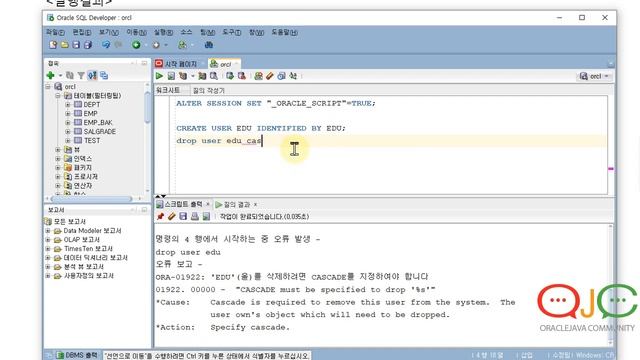
Task: Click the connections panel horizontal scrollbar
Action: [x=91, y=199]
